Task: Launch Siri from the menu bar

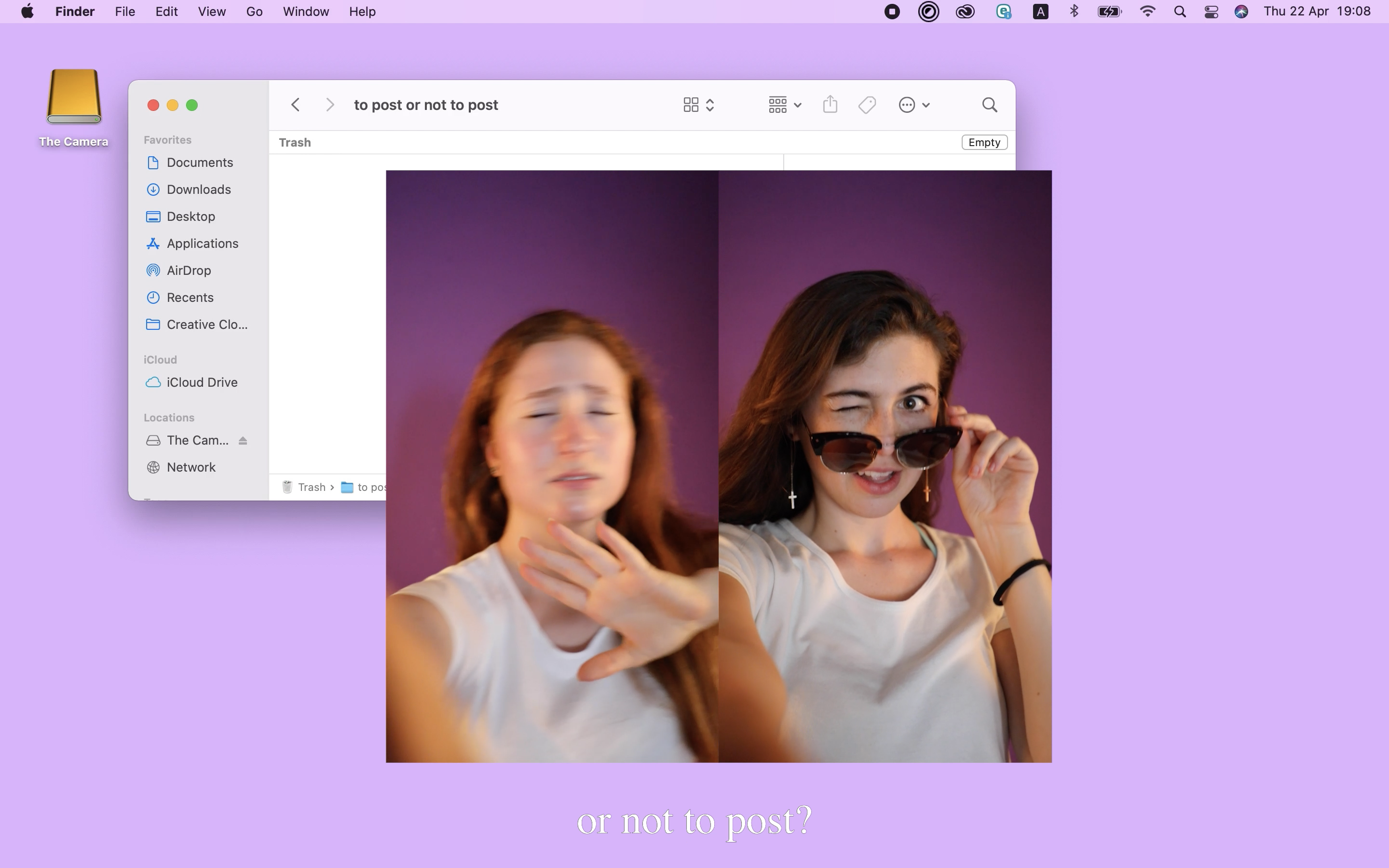Action: pos(1241,12)
